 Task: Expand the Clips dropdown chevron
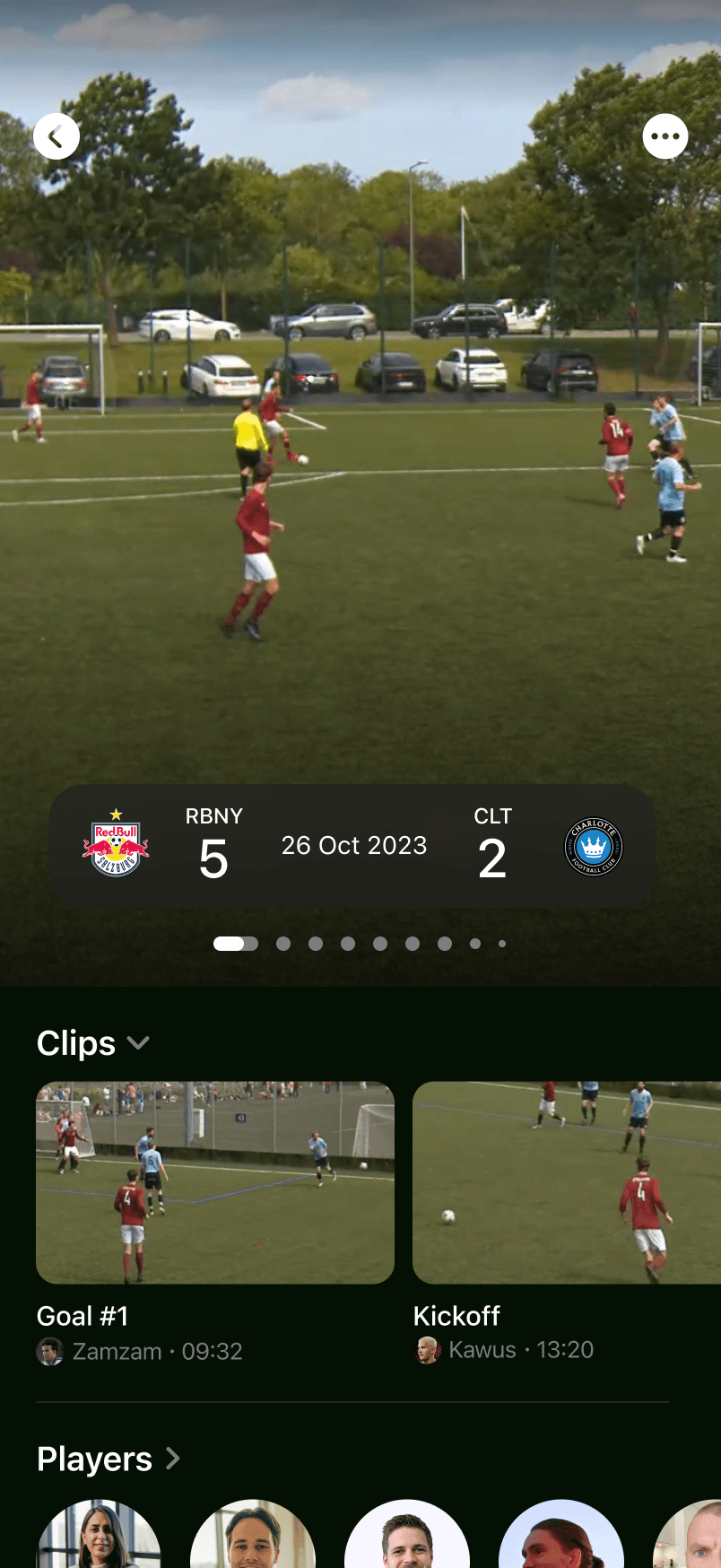(x=138, y=1042)
